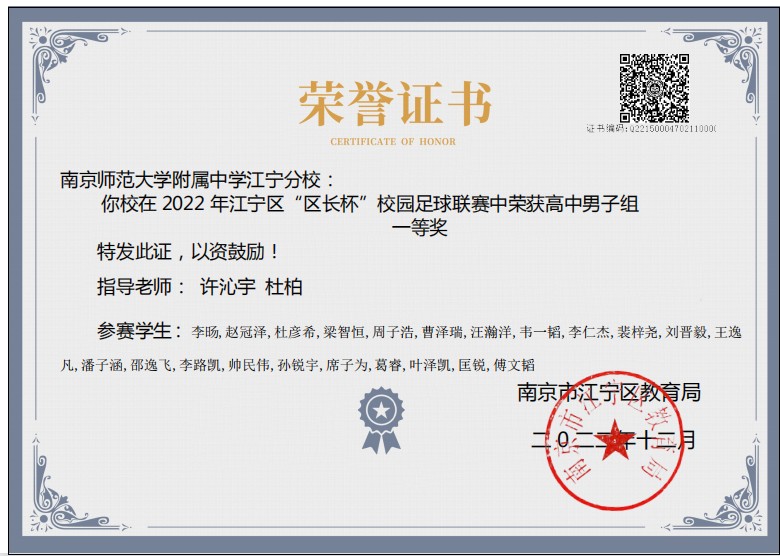Click the student name 李路凯

(x=200, y=366)
